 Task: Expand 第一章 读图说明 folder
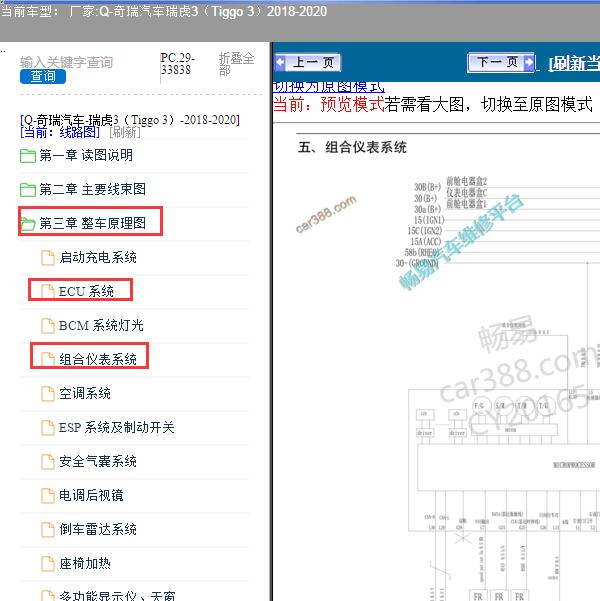coord(86,156)
